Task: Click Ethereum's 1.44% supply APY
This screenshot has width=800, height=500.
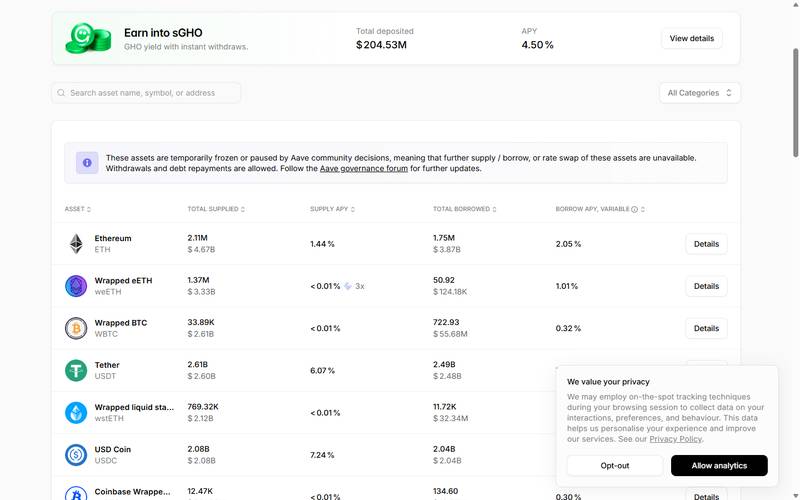Action: (x=322, y=244)
